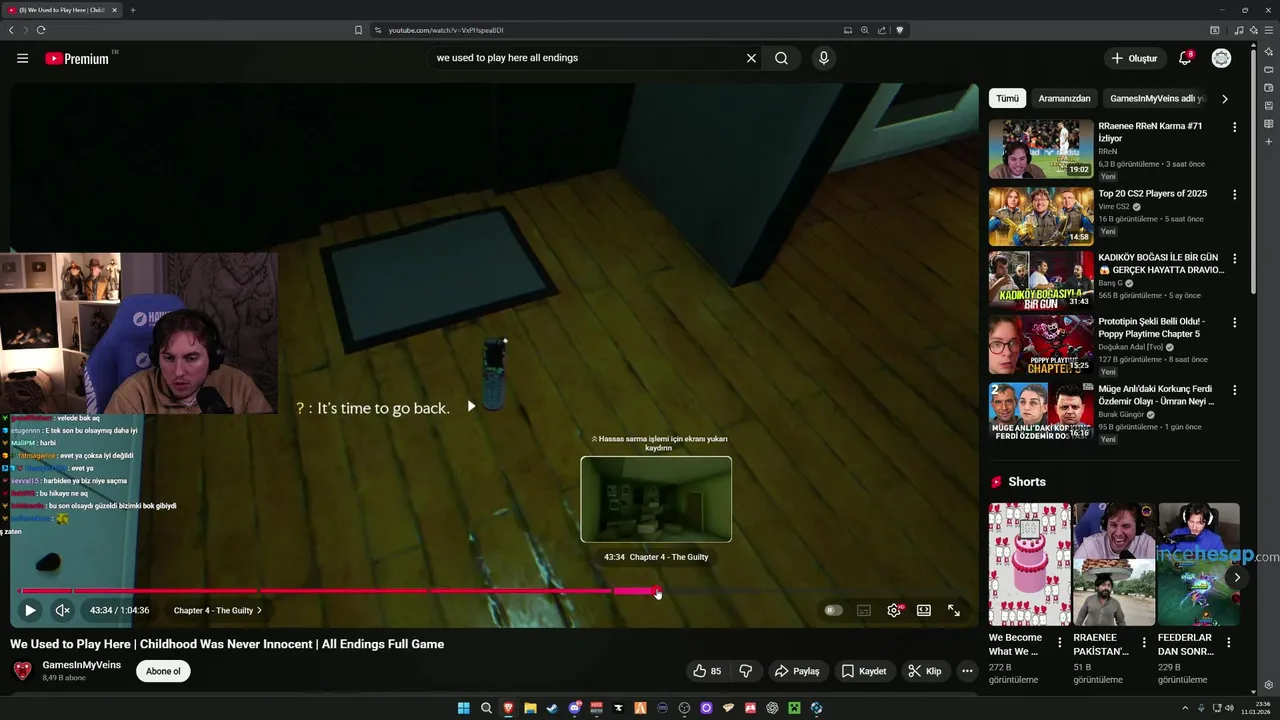Screen dimensions: 1280x720
Task: Open options menu for Prototipin Şekli Belli Oldu
Action: tap(1234, 323)
